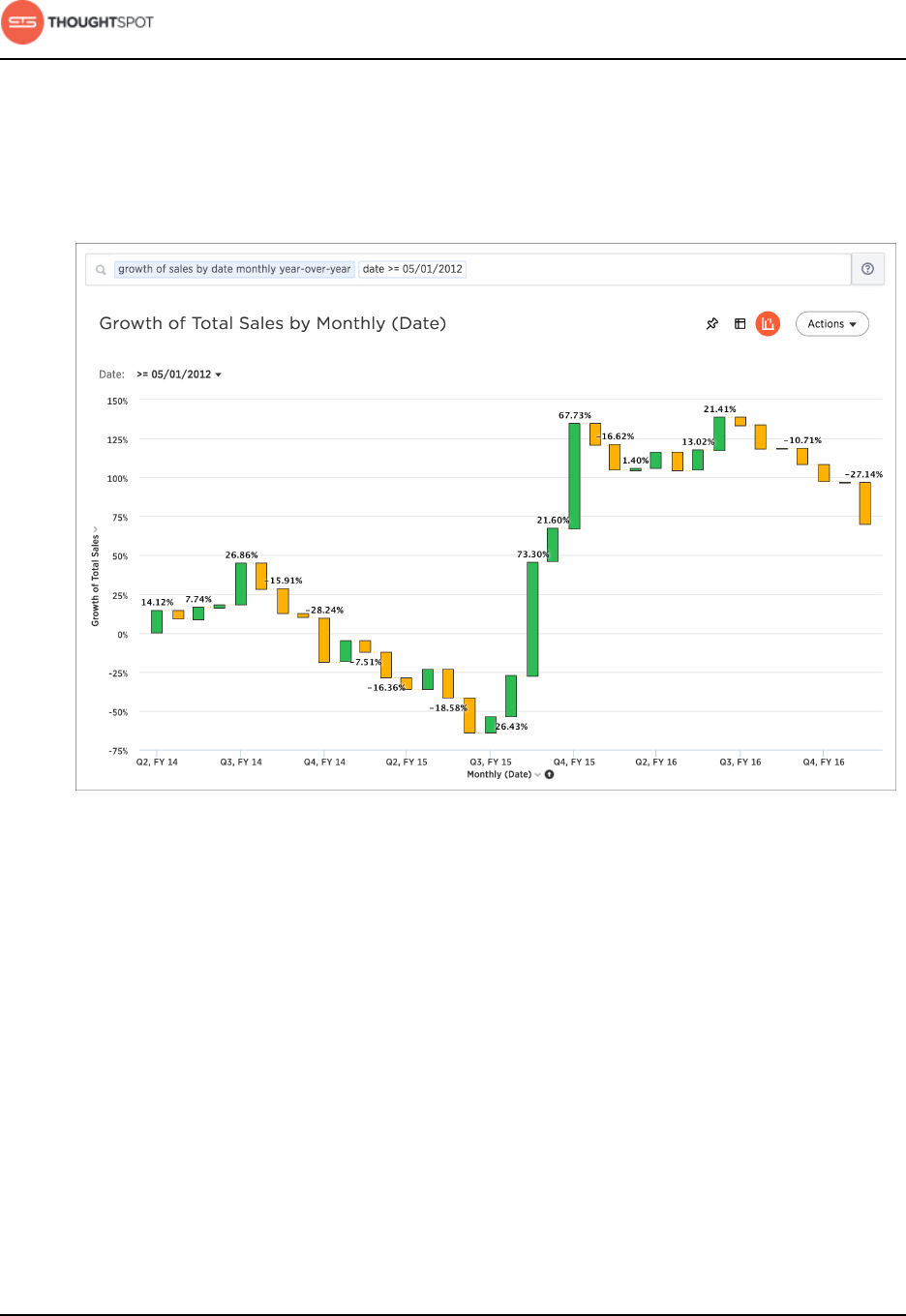Click the orange -27.14% waterfall bar
The height and width of the screenshot is (1316, 906).
pos(864,503)
